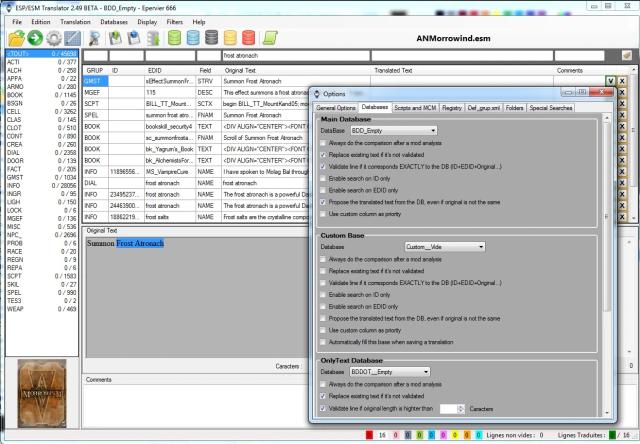
Task: Click the Morrowind cover thumbnail
Action: click(42, 393)
